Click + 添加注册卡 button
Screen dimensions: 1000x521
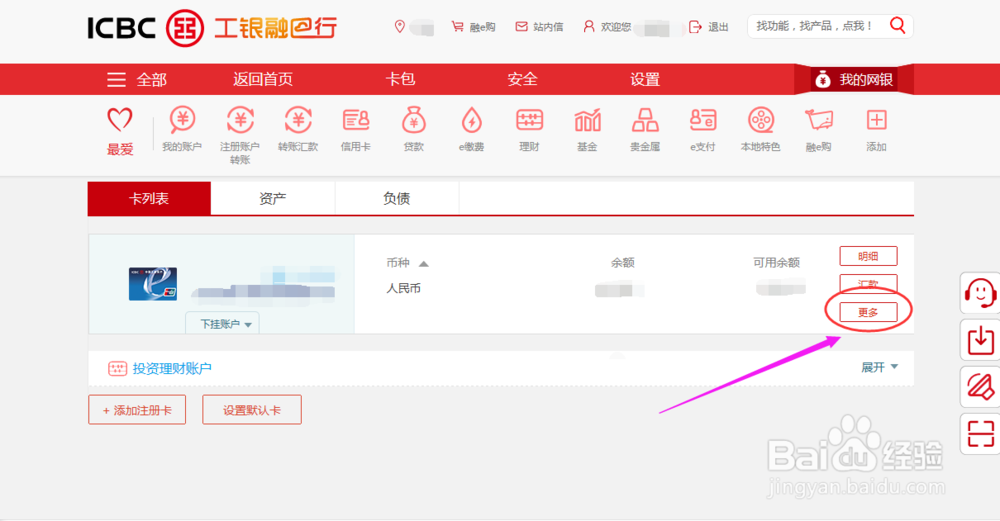(137, 410)
